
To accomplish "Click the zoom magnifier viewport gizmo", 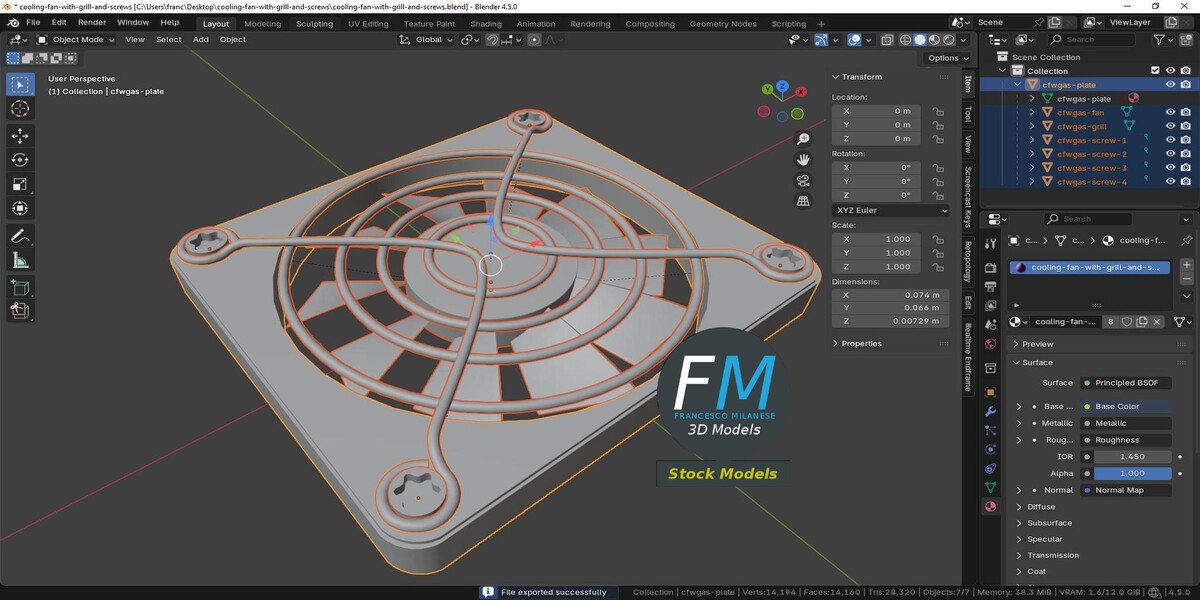I will (803, 139).
